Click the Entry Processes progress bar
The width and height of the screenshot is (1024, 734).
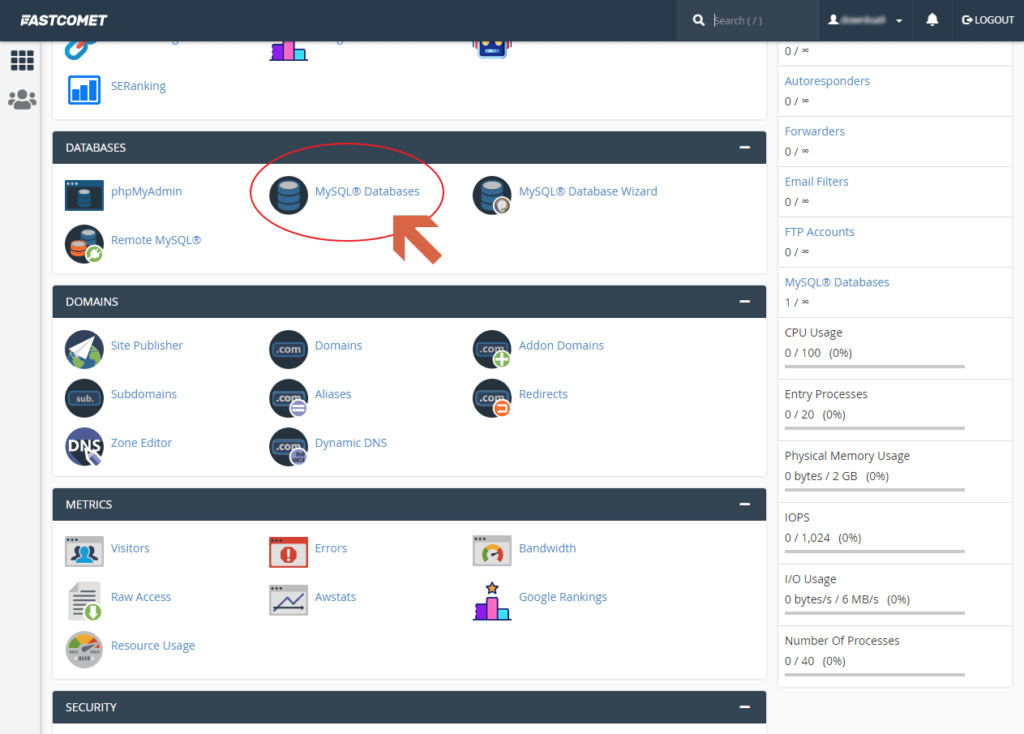click(874, 428)
